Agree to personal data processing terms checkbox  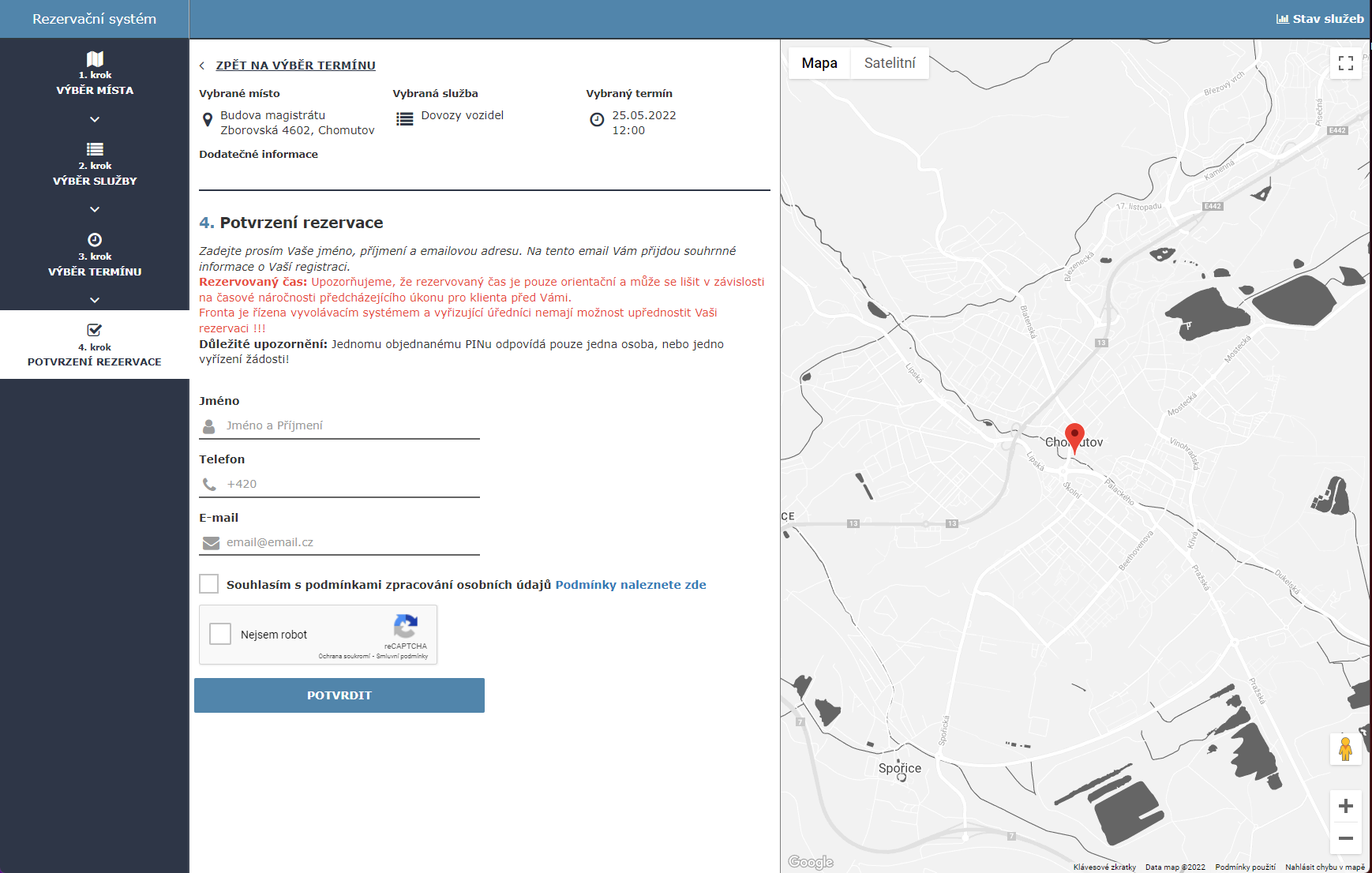point(209,584)
